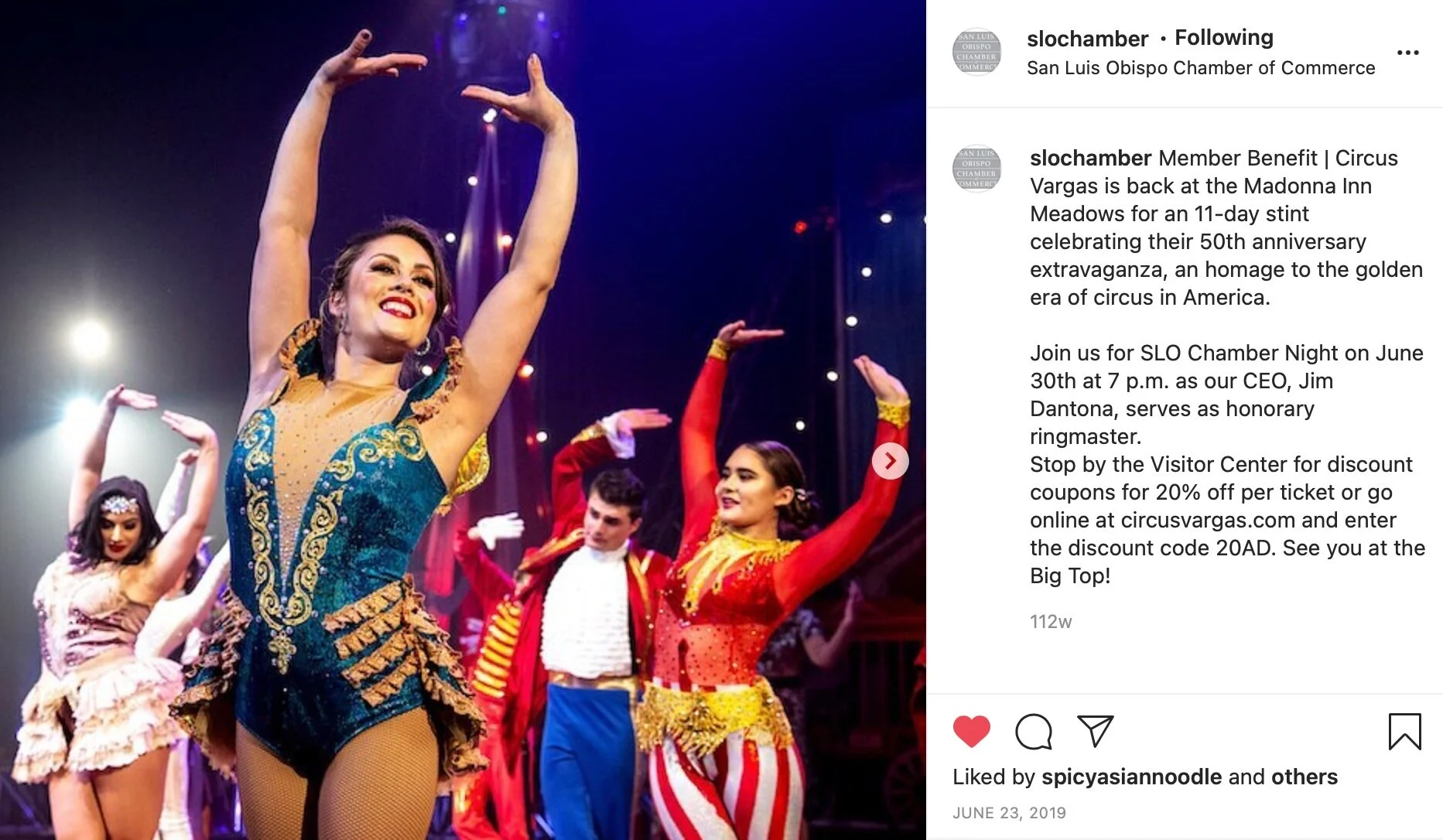Image resolution: width=1443 pixels, height=840 pixels.
Task: Open slochamber username in post header
Action: click(x=1087, y=39)
